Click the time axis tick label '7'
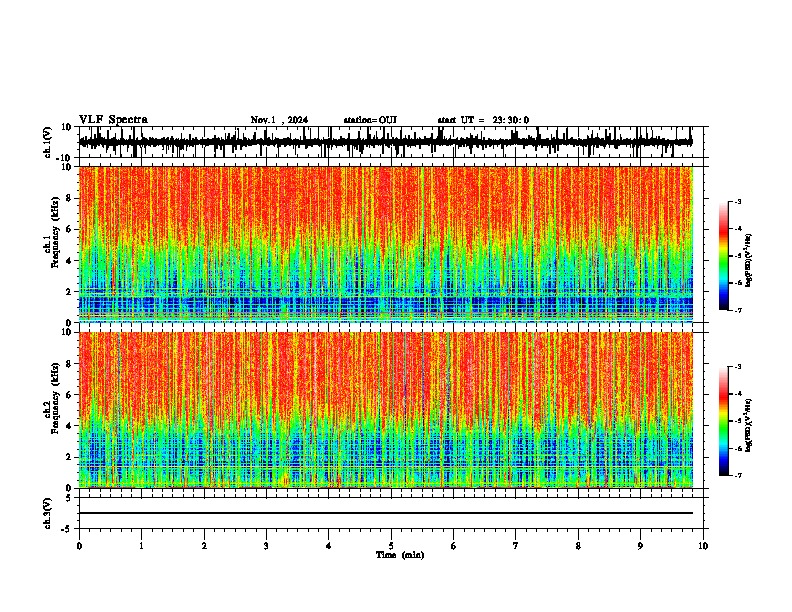The image size is (792, 612). coord(516,546)
